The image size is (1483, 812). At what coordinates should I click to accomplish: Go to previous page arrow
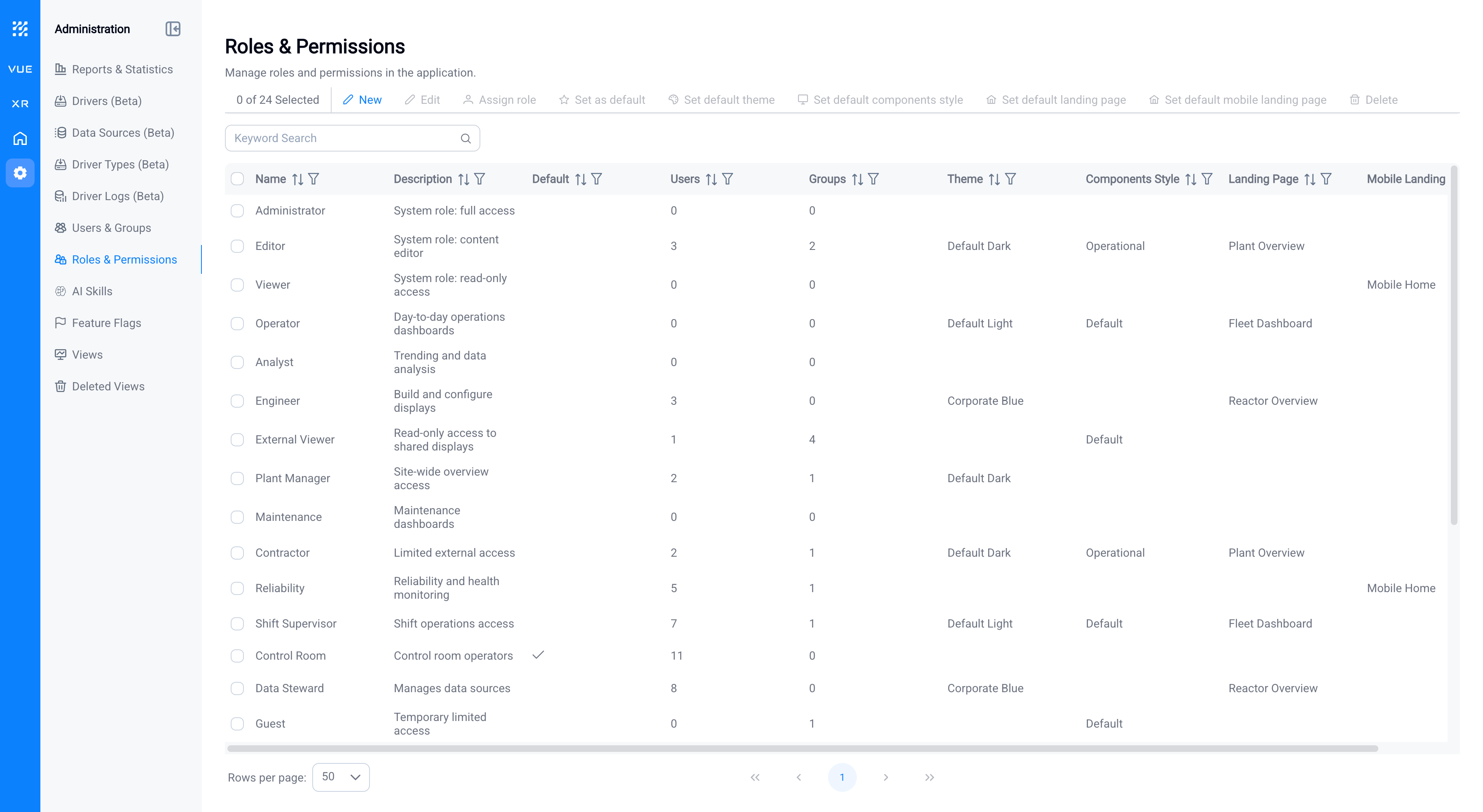click(798, 777)
